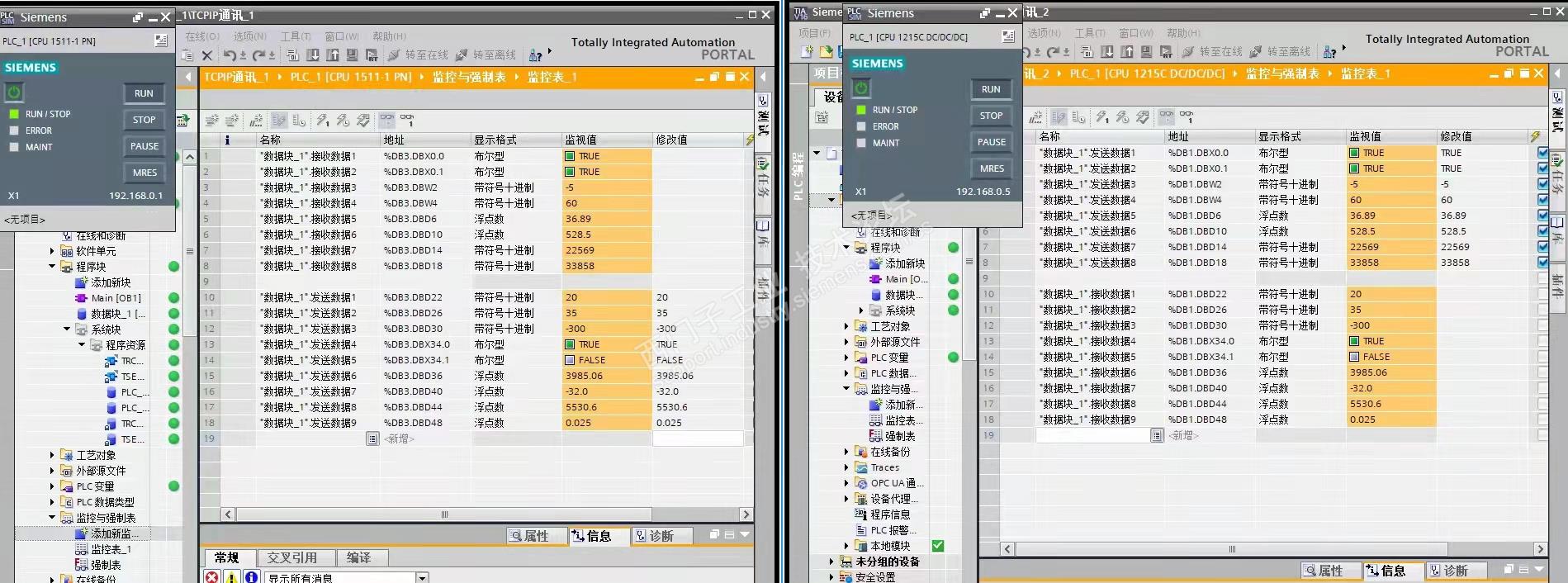Screen dimensions: 1568x583
Task: Open 项目(F) menu in right TIA window
Action: click(x=814, y=33)
